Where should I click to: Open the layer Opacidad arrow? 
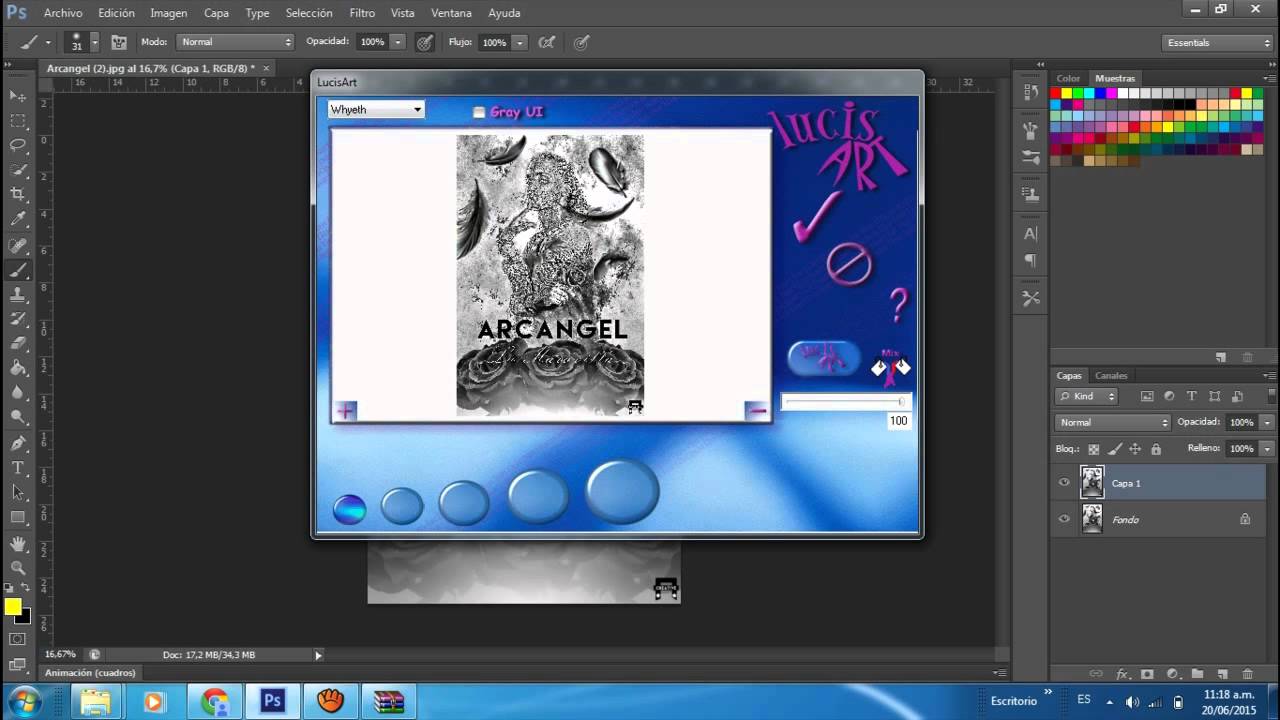1267,422
